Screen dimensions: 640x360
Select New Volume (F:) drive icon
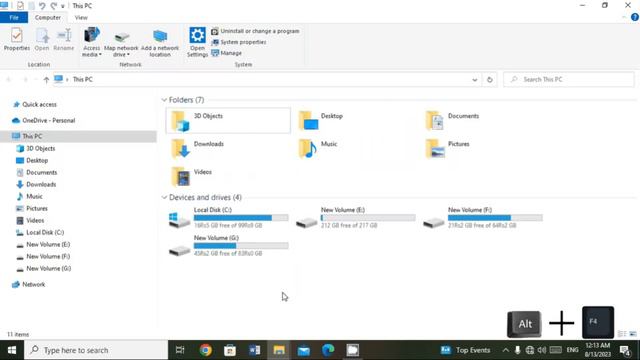coord(433,222)
